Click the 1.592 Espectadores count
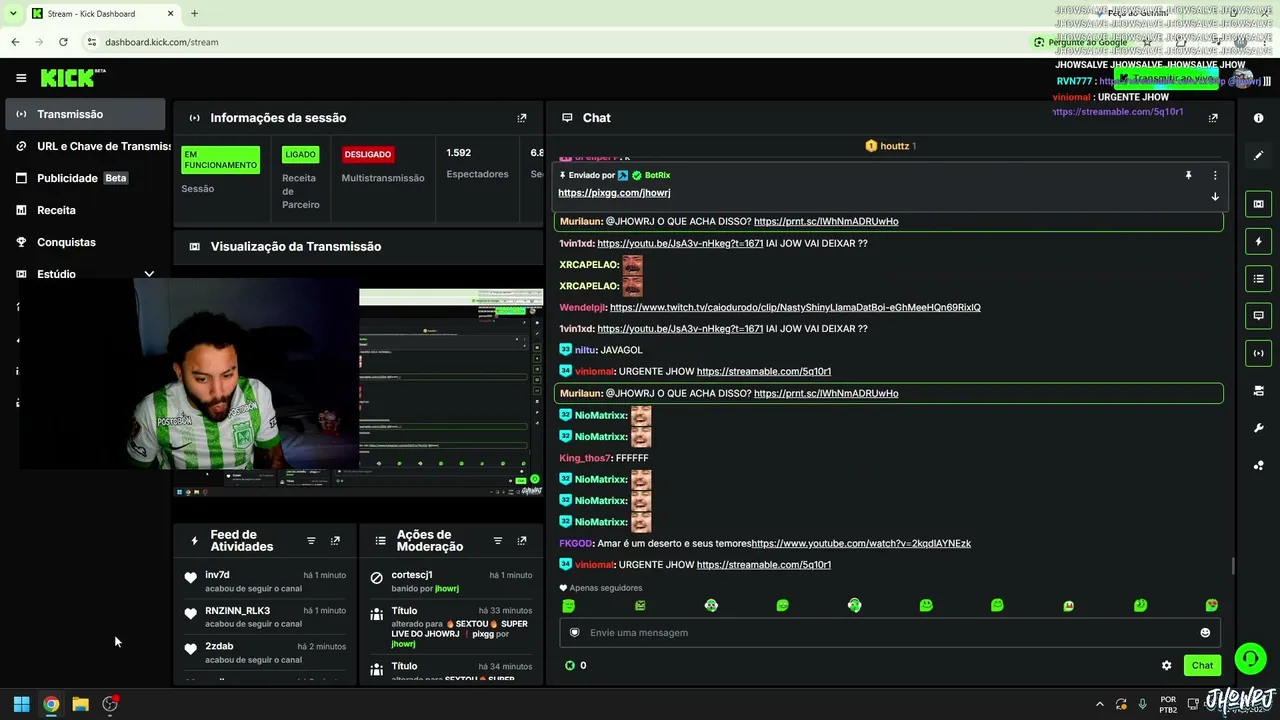 [458, 153]
